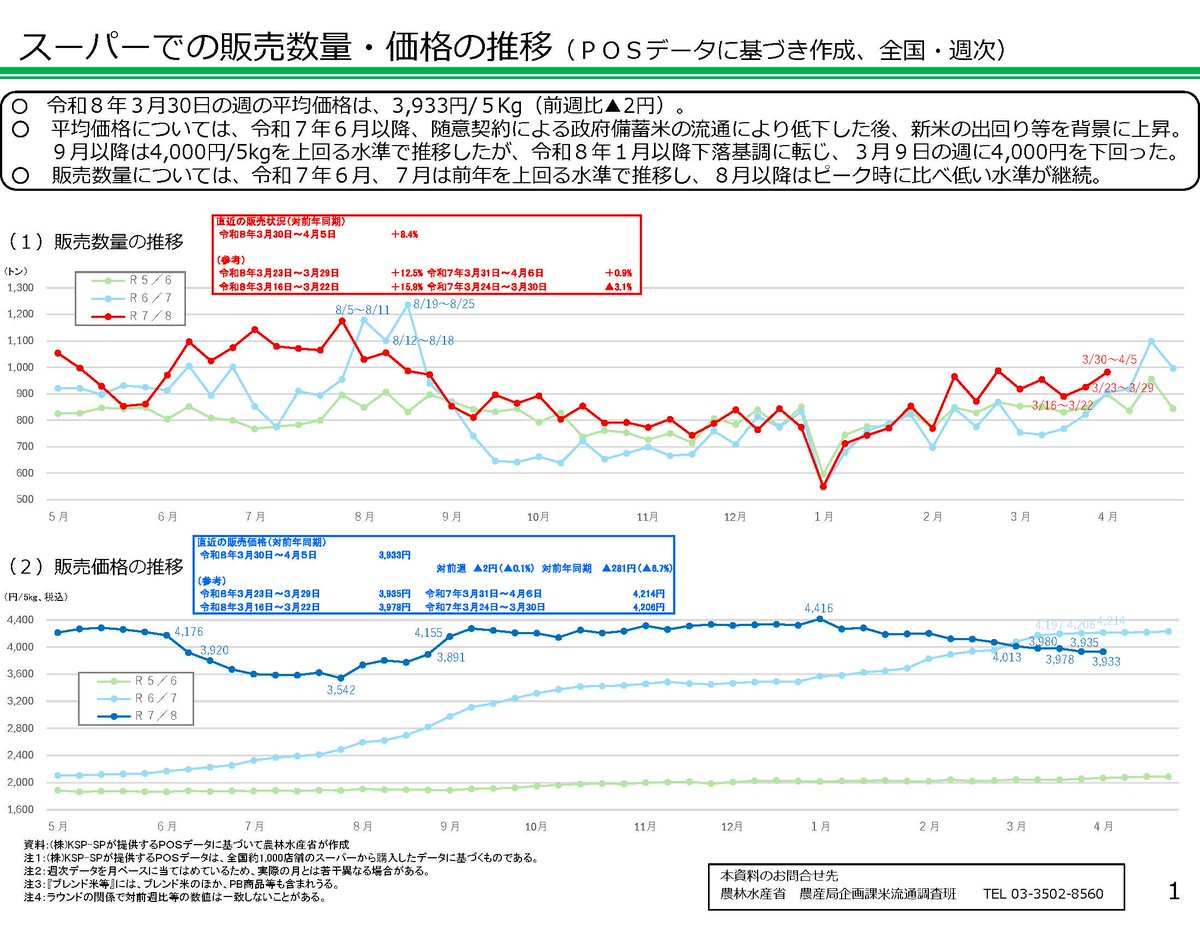The height and width of the screenshot is (927, 1200).
Task: Click the data label '8/19~8/25'
Action: [444, 303]
